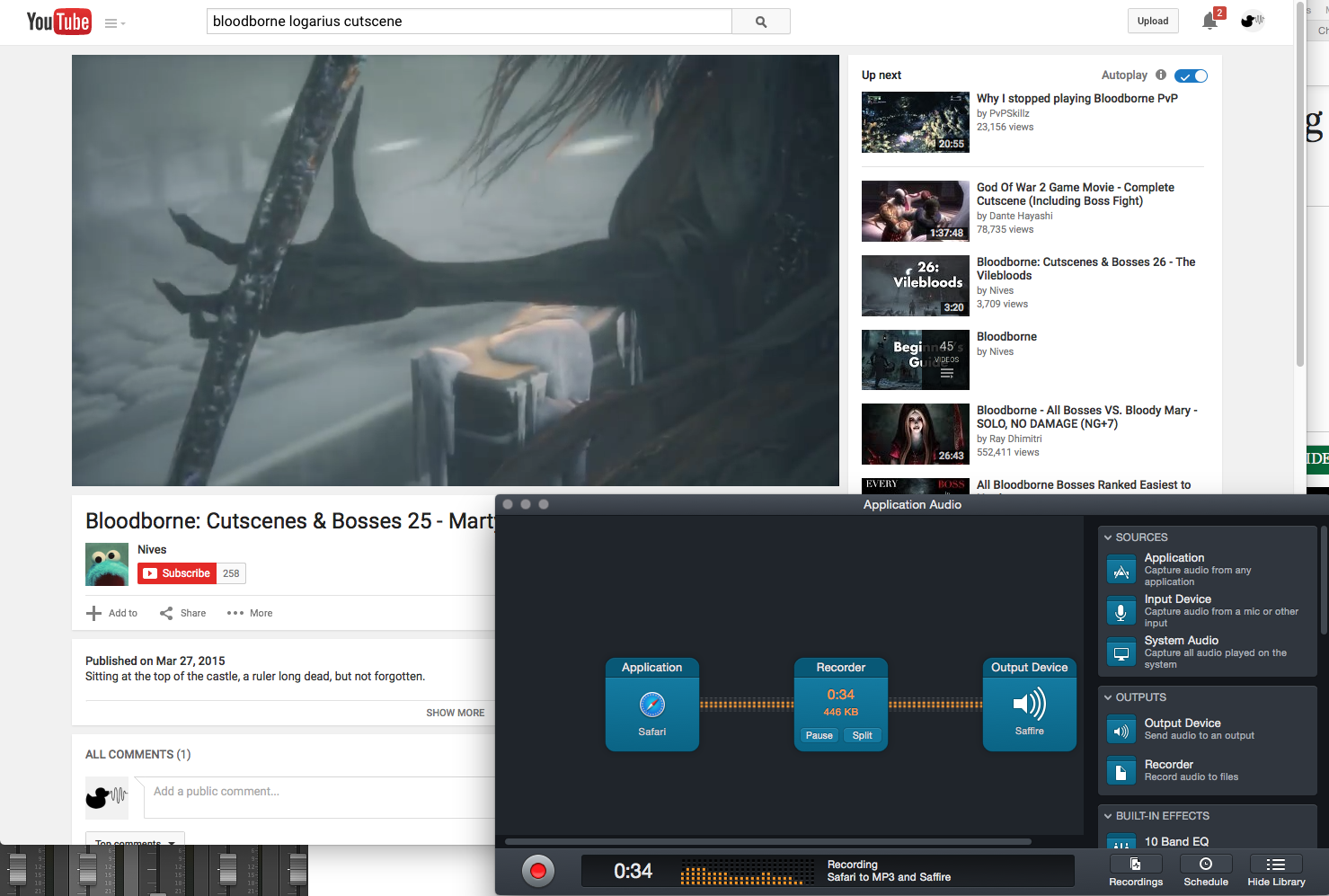Toggle the Autoplay switch
This screenshot has height=896, width=1329.
[1191, 75]
